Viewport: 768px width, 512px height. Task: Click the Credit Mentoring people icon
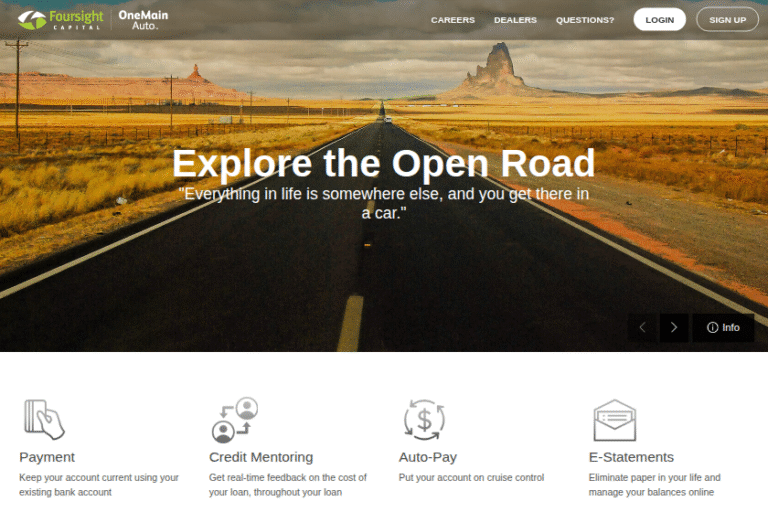(x=235, y=420)
